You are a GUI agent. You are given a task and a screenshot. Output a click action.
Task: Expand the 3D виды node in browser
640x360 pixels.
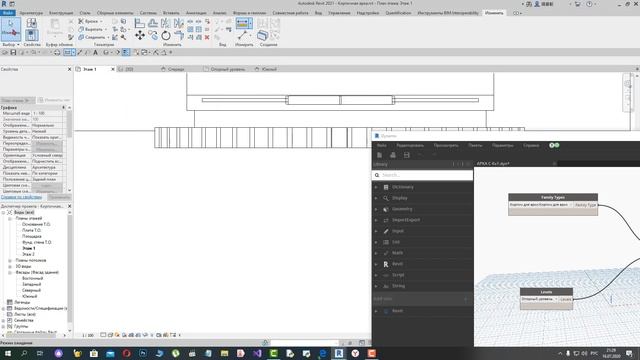pyautogui.click(x=10, y=266)
